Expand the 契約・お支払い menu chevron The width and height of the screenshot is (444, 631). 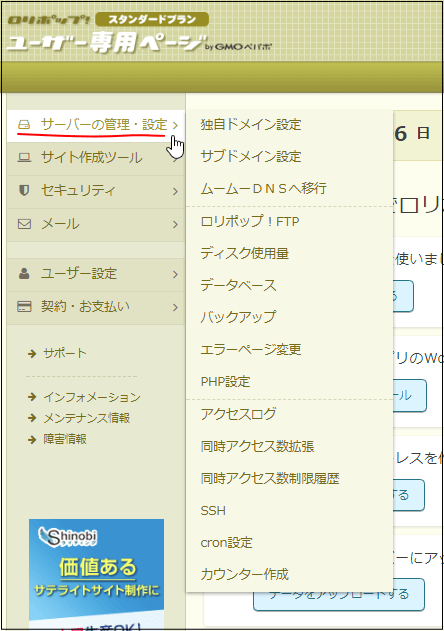tap(175, 307)
